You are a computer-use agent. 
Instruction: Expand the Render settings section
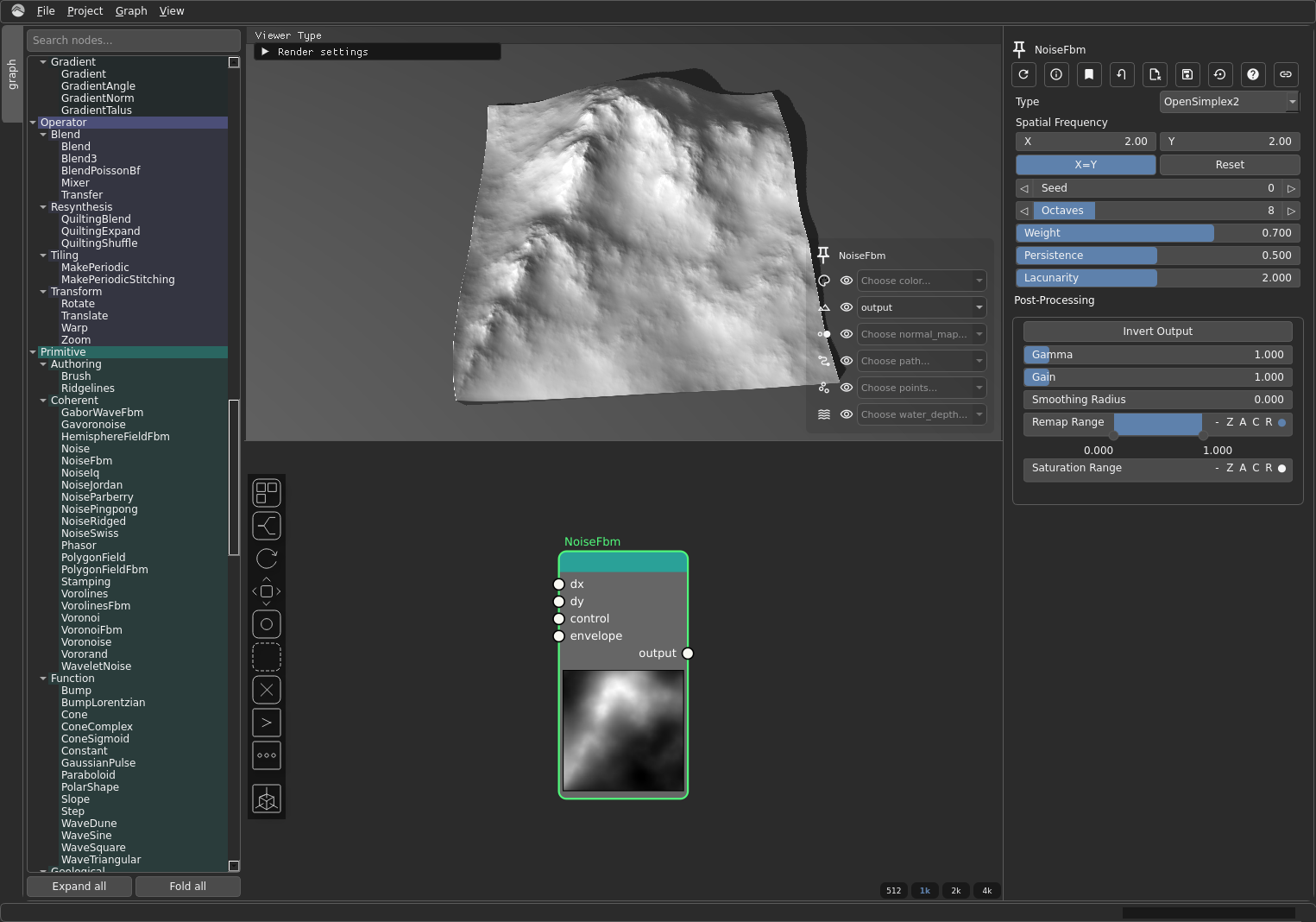click(x=377, y=52)
